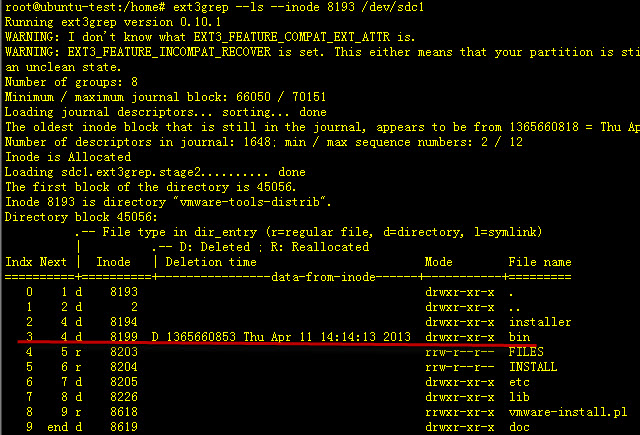Click the 'Deletion time' column header
Image resolution: width=640 pixels, height=435 pixels.
[x=211, y=262]
